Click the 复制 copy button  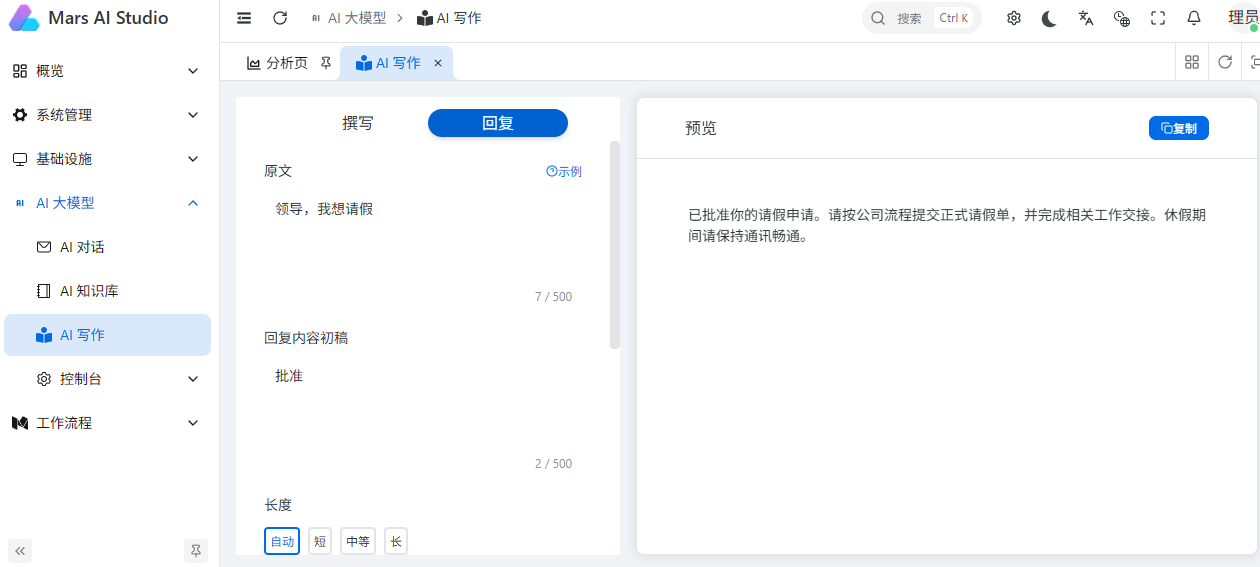[1179, 128]
